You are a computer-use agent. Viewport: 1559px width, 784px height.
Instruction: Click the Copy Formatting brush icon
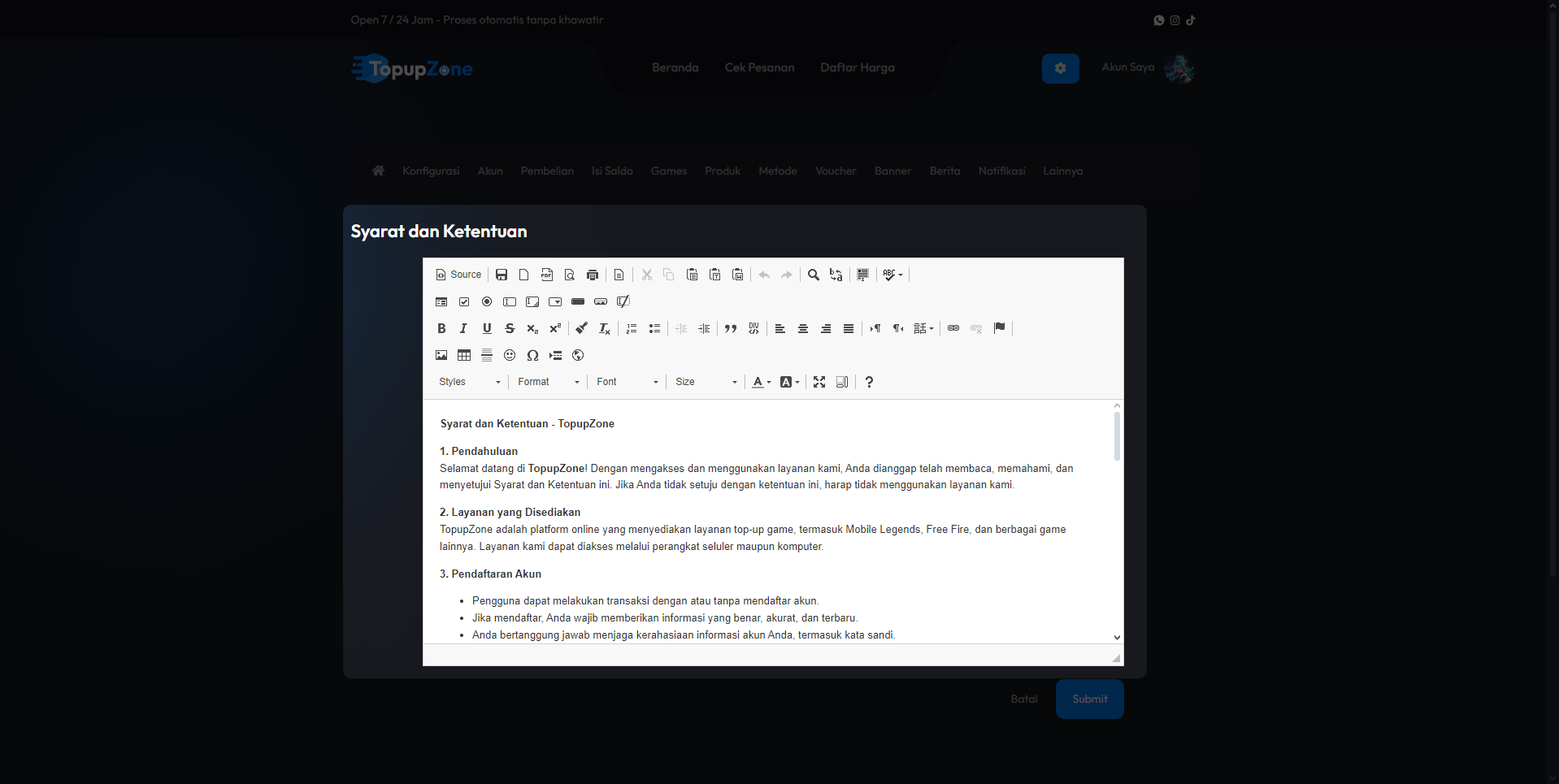[x=582, y=328]
